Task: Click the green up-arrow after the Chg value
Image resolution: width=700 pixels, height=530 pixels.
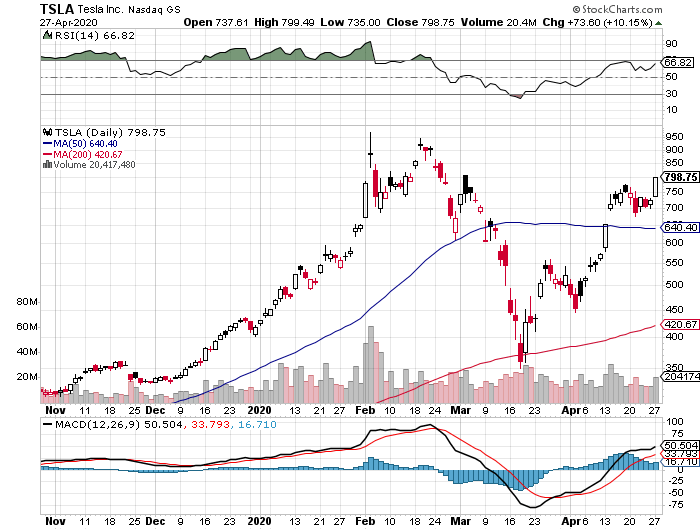Action: click(x=658, y=23)
